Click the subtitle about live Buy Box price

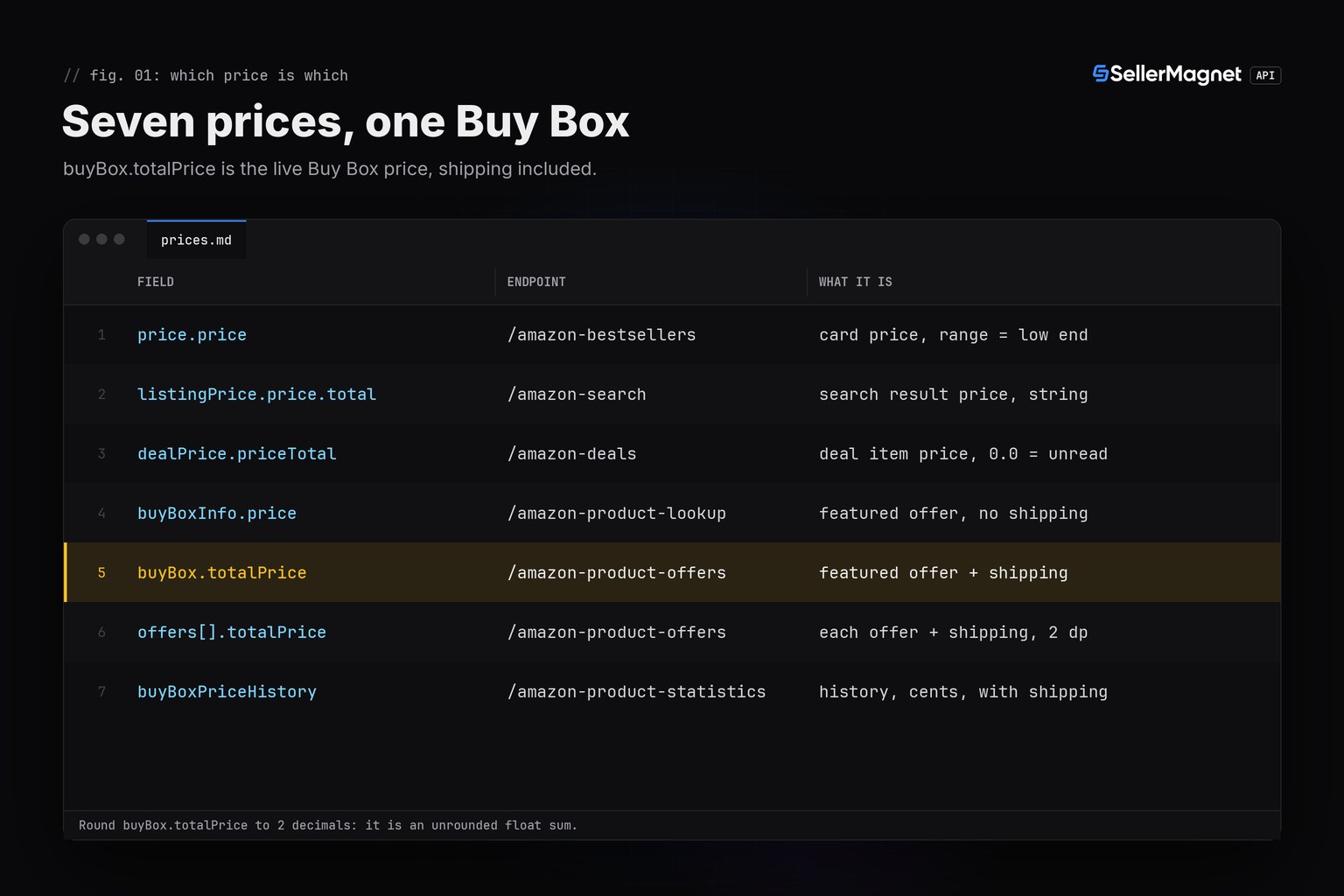330,169
